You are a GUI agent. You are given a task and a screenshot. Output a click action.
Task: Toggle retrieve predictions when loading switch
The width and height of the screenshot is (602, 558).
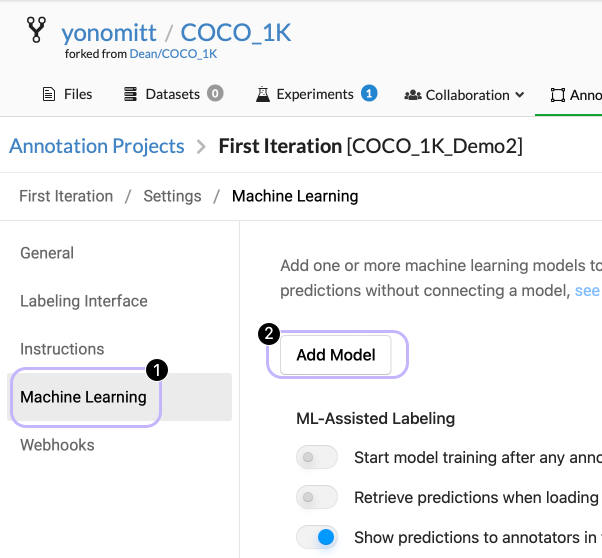tap(316, 498)
